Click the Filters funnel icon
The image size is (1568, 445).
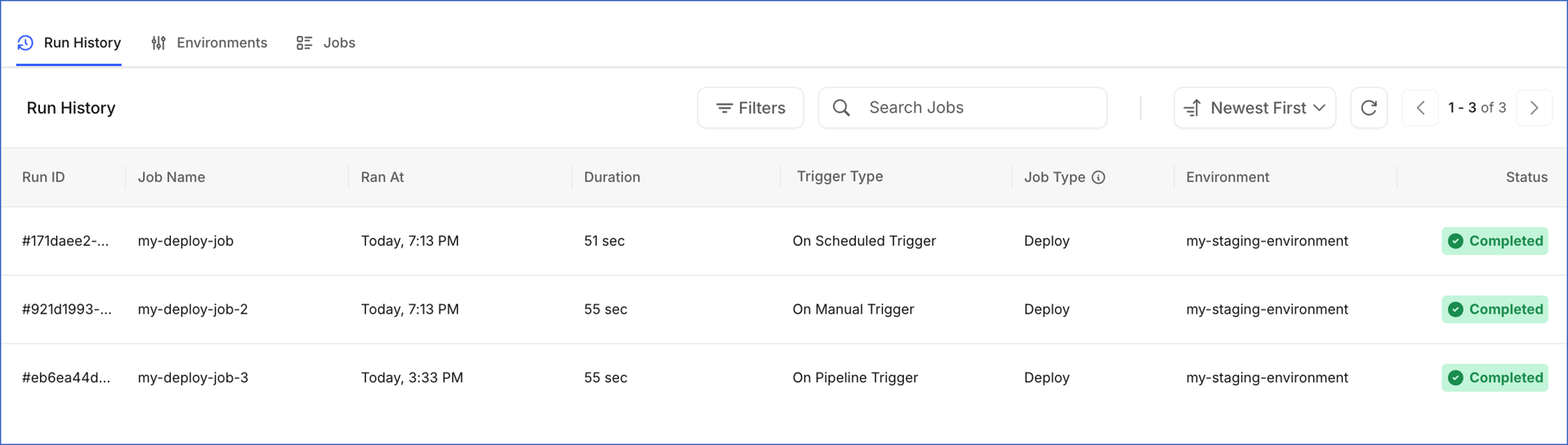pos(724,108)
